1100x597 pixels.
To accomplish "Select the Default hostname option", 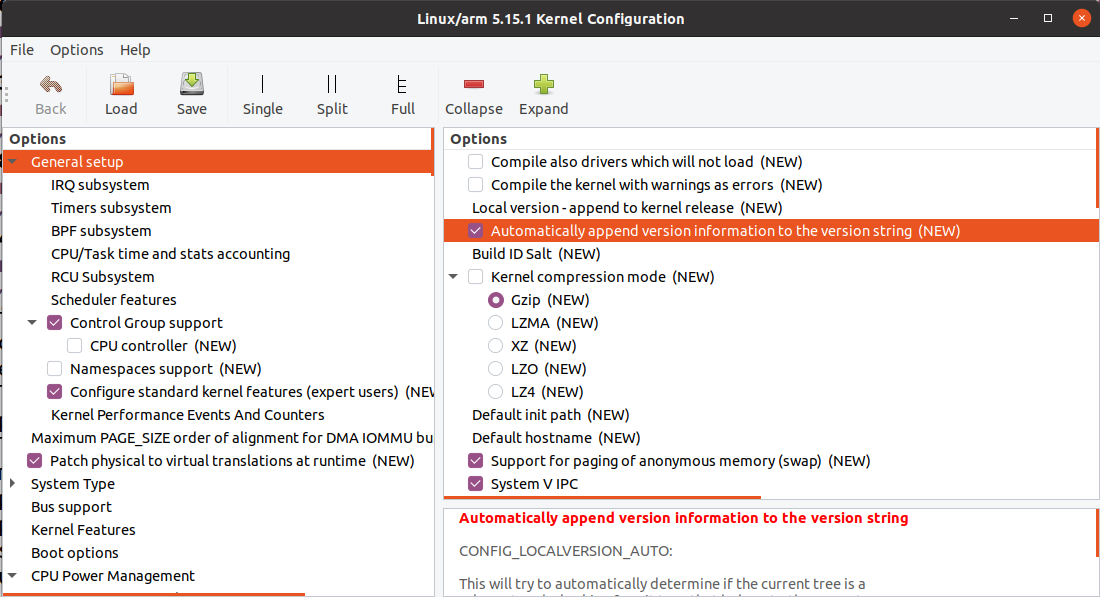I will (556, 438).
